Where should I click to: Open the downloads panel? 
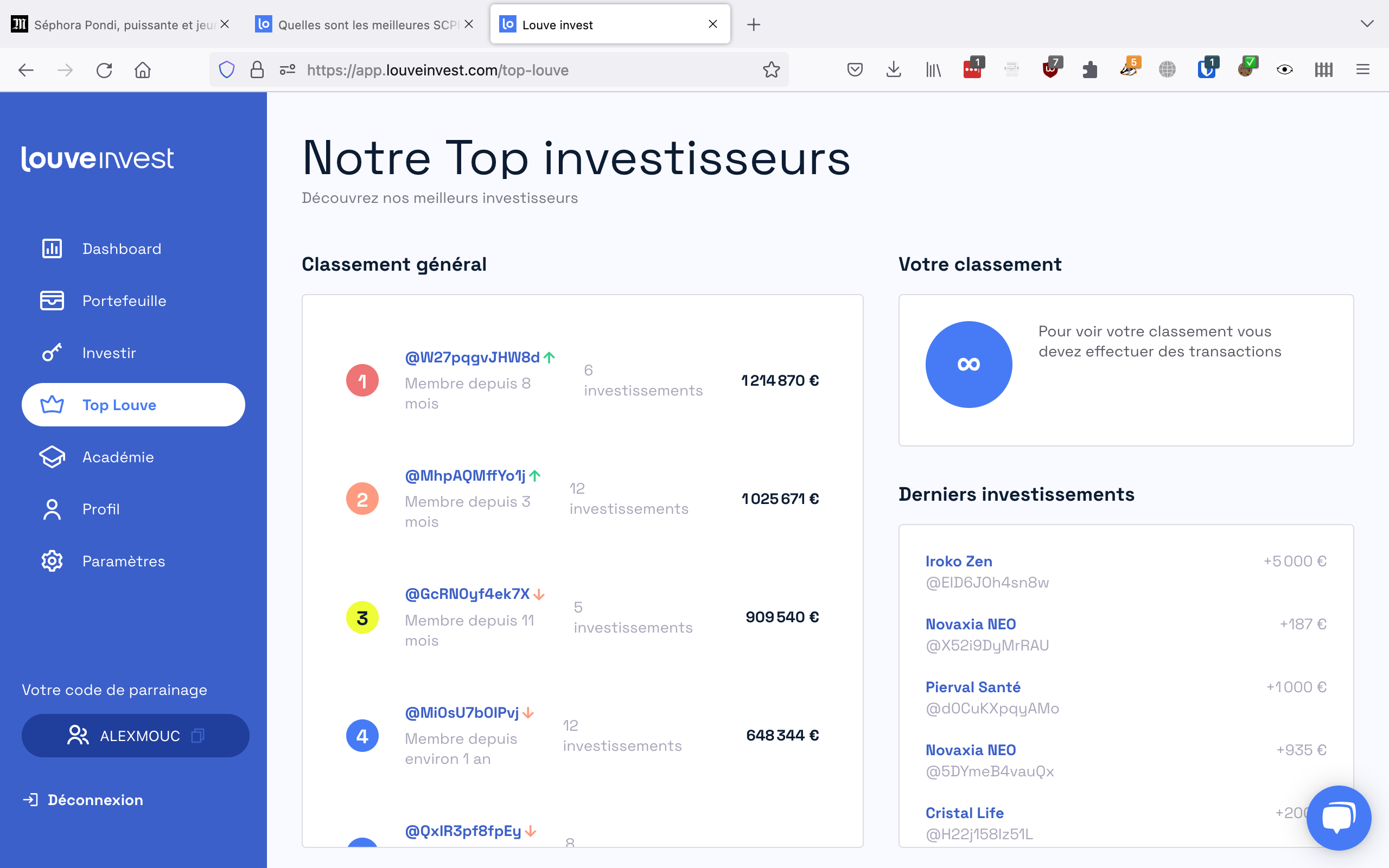point(894,70)
